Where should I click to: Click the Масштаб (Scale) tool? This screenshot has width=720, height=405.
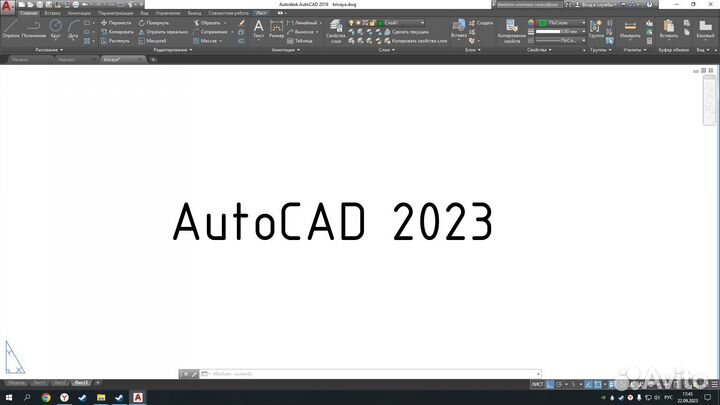[x=152, y=41]
